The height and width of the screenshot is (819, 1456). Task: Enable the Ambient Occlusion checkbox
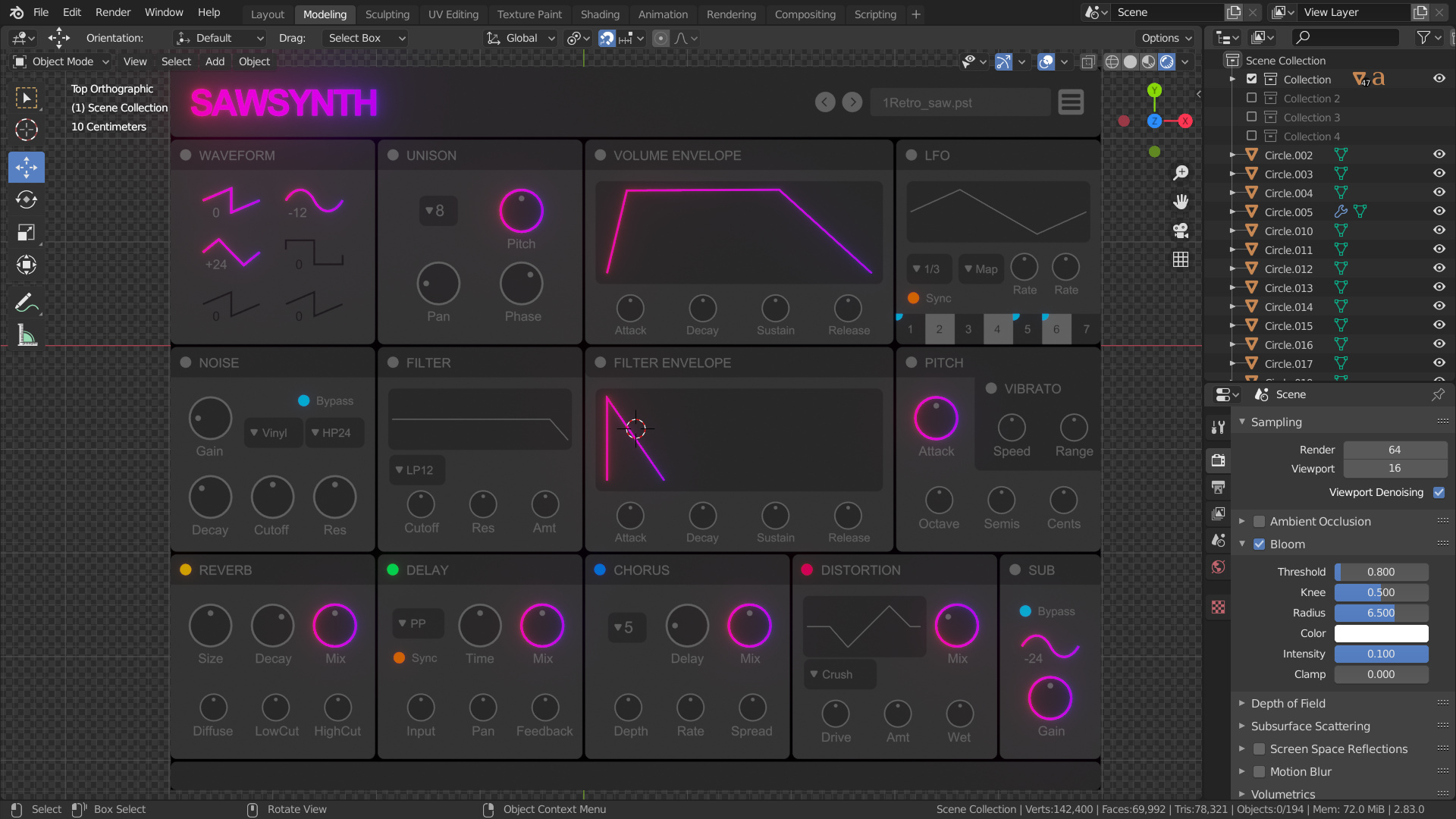point(1260,521)
